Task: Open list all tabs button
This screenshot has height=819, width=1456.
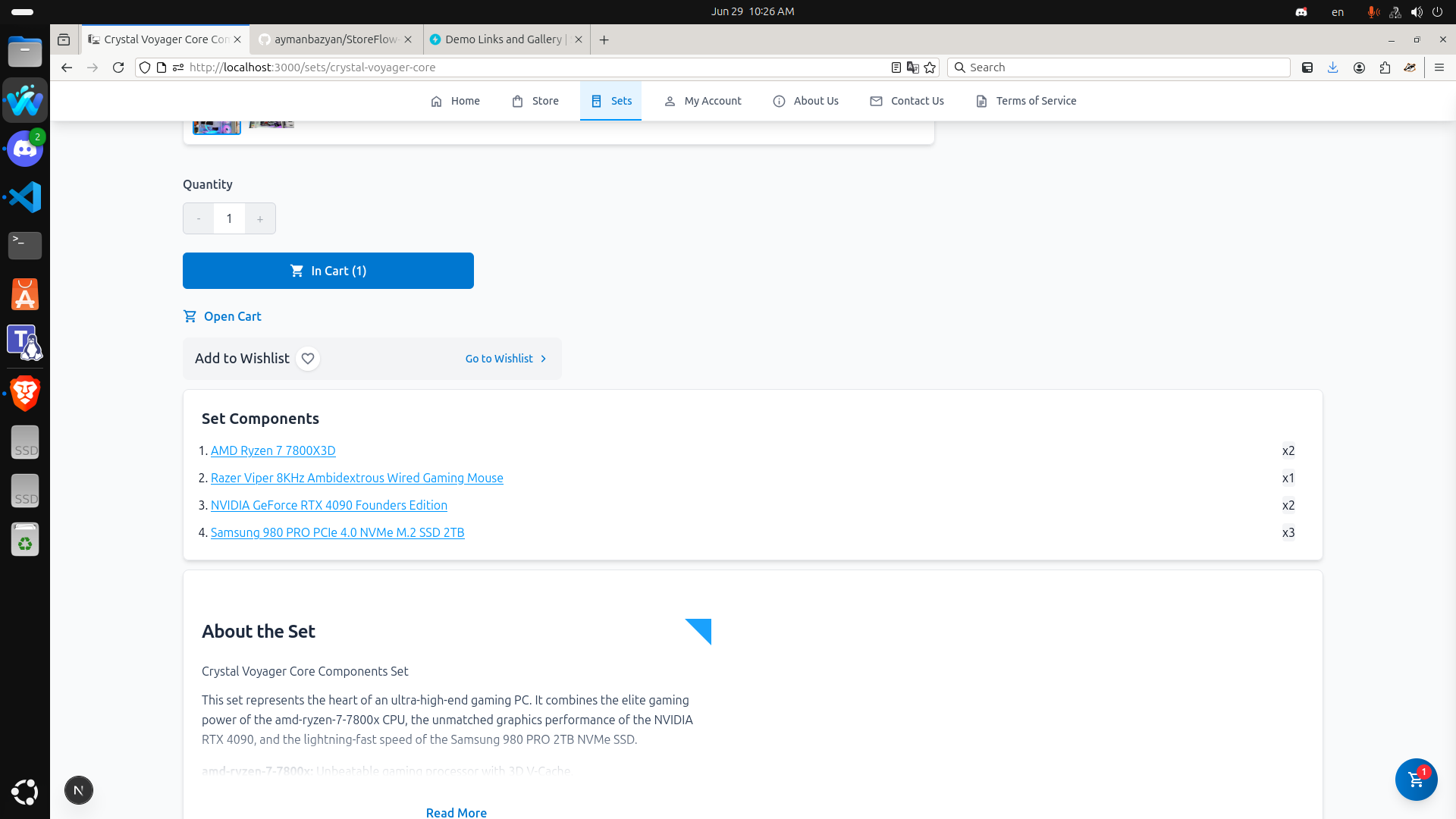Action: 64,39
